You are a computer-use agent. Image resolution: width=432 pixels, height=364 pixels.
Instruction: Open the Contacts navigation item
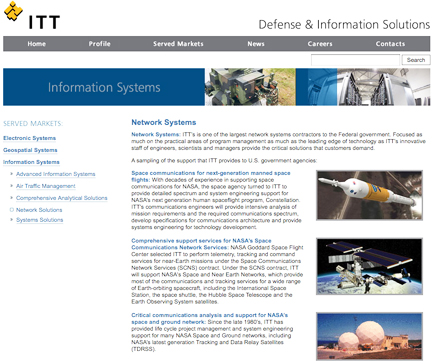[390, 44]
